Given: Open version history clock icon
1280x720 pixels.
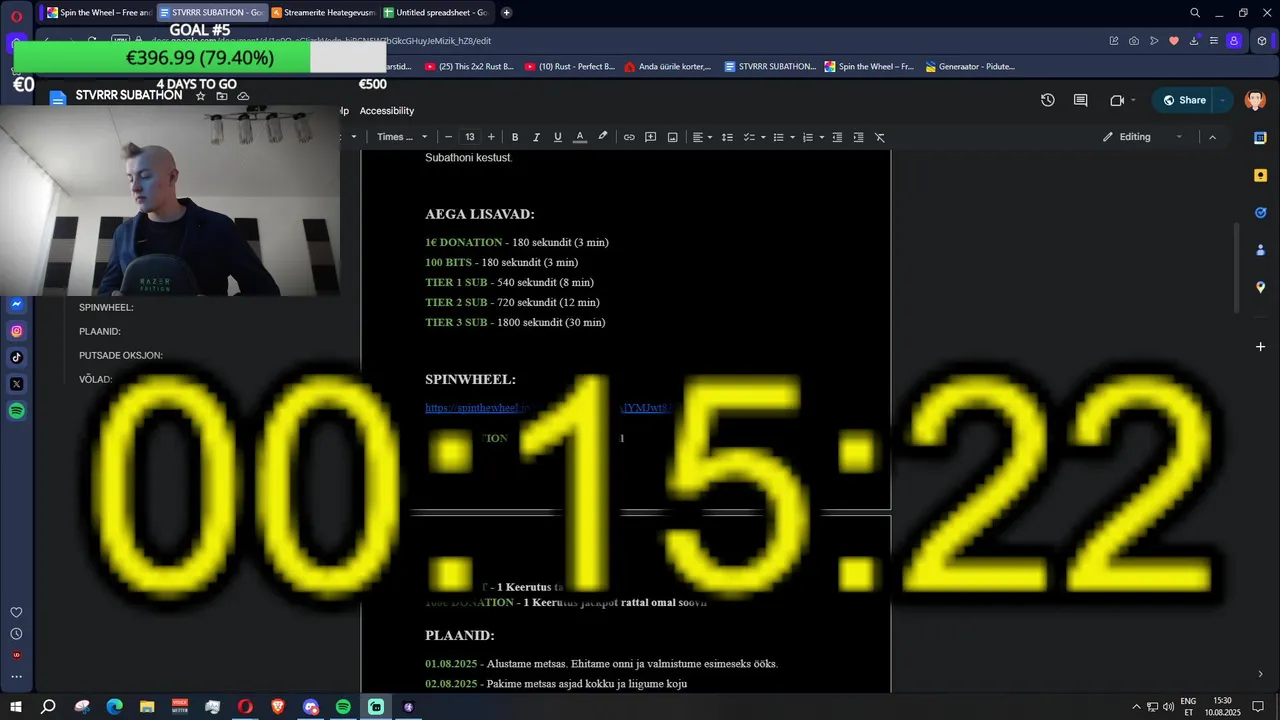Looking at the screenshot, I should coord(1047,100).
